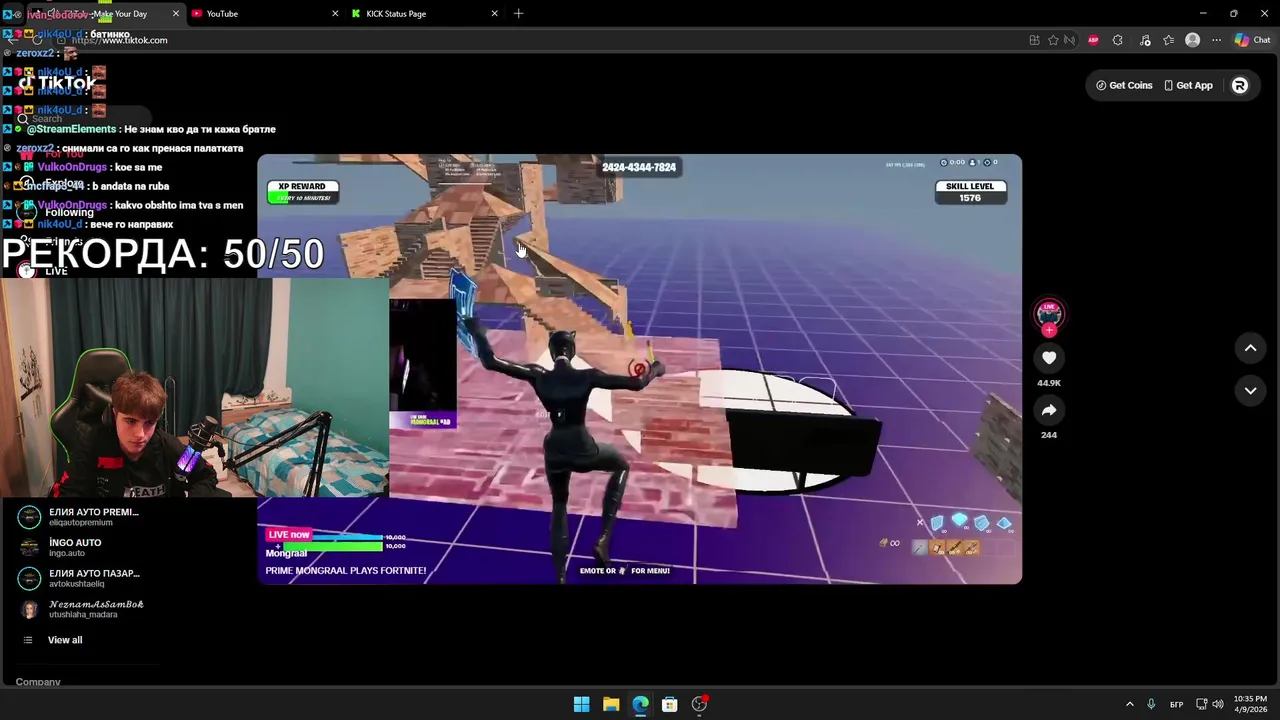
Task: Open split screen icon in address bar
Action: (1034, 40)
